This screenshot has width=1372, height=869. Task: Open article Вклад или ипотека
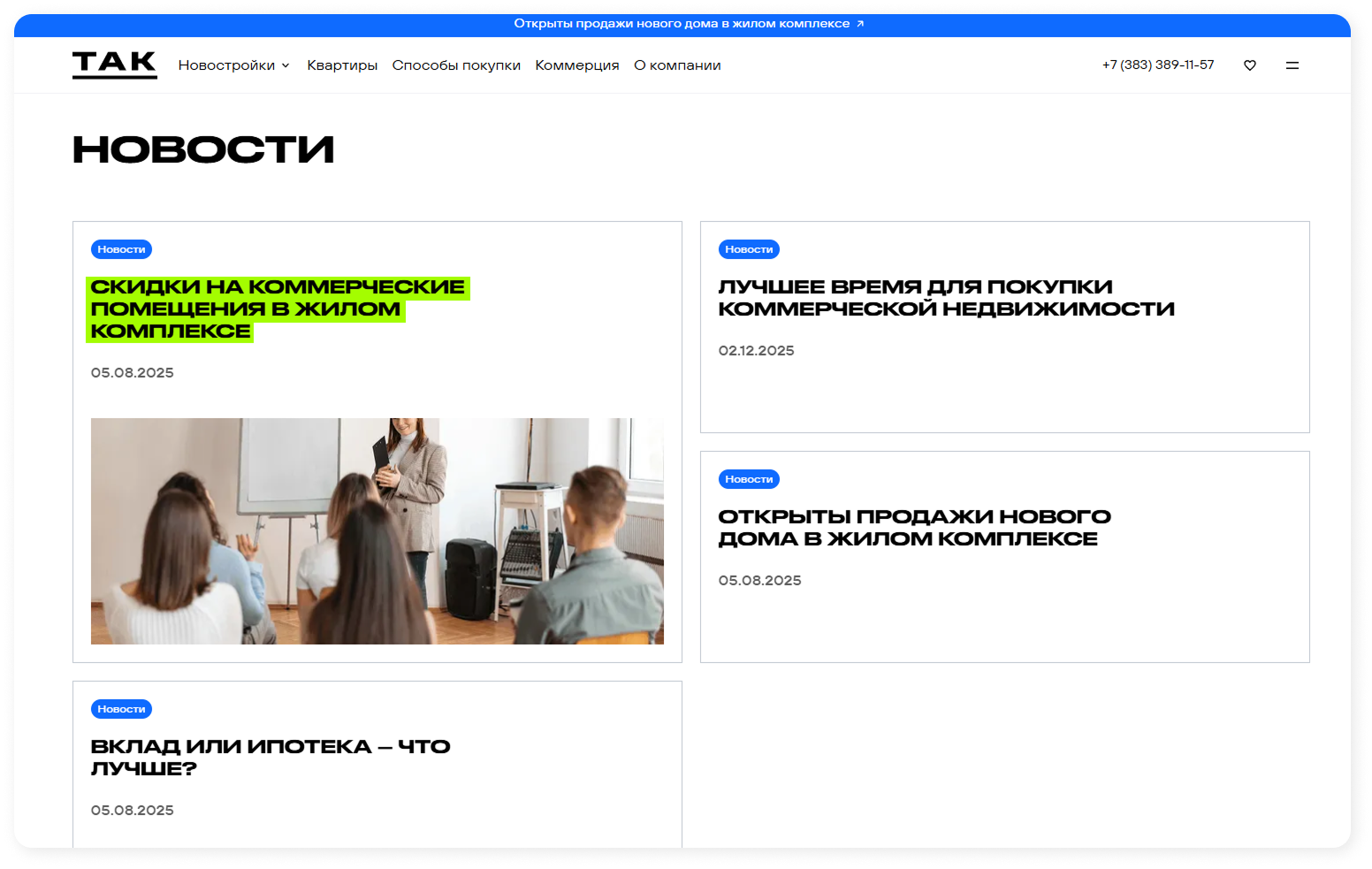[x=270, y=758]
